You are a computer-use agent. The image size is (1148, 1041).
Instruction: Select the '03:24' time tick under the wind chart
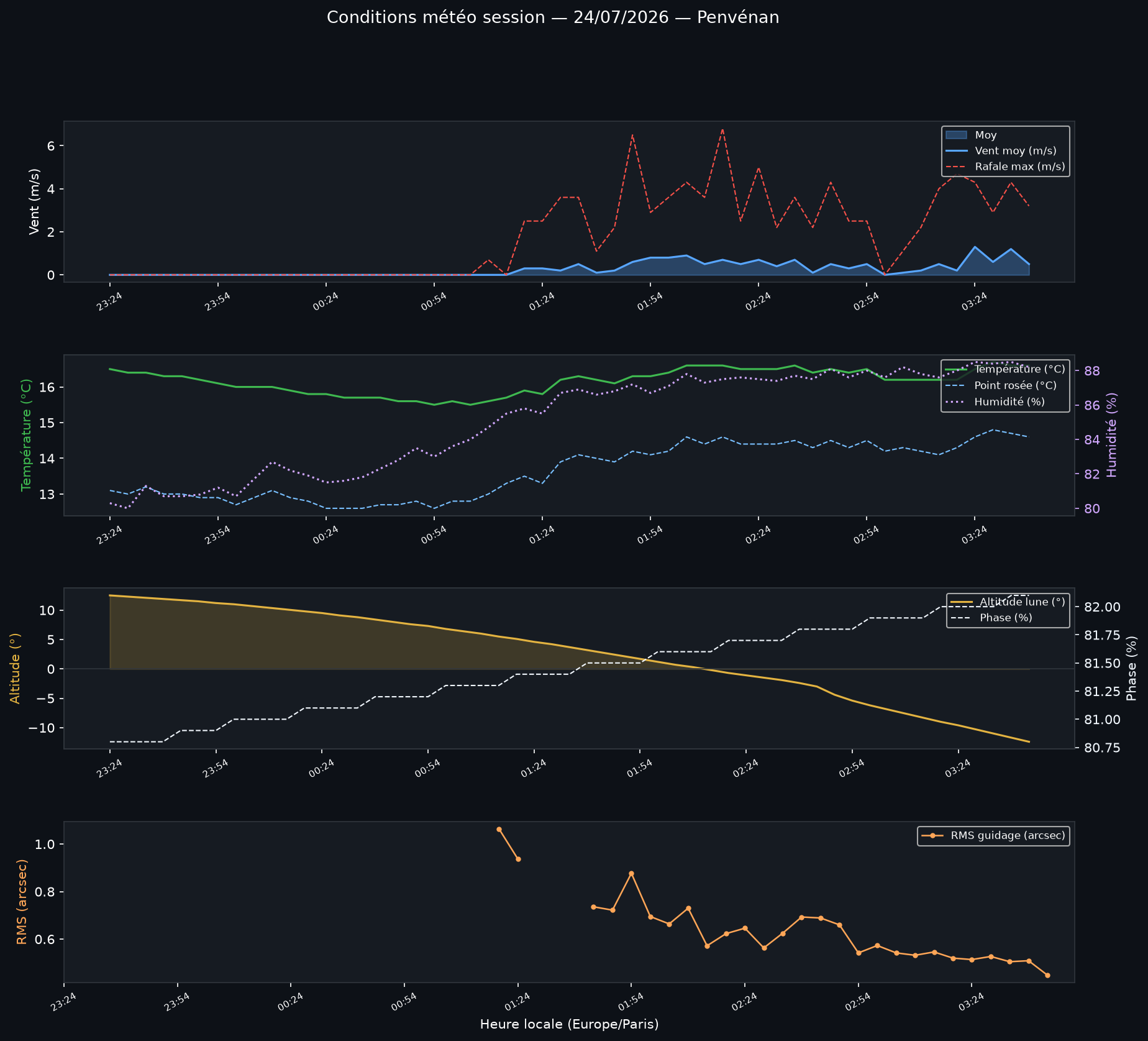pyautogui.click(x=973, y=302)
